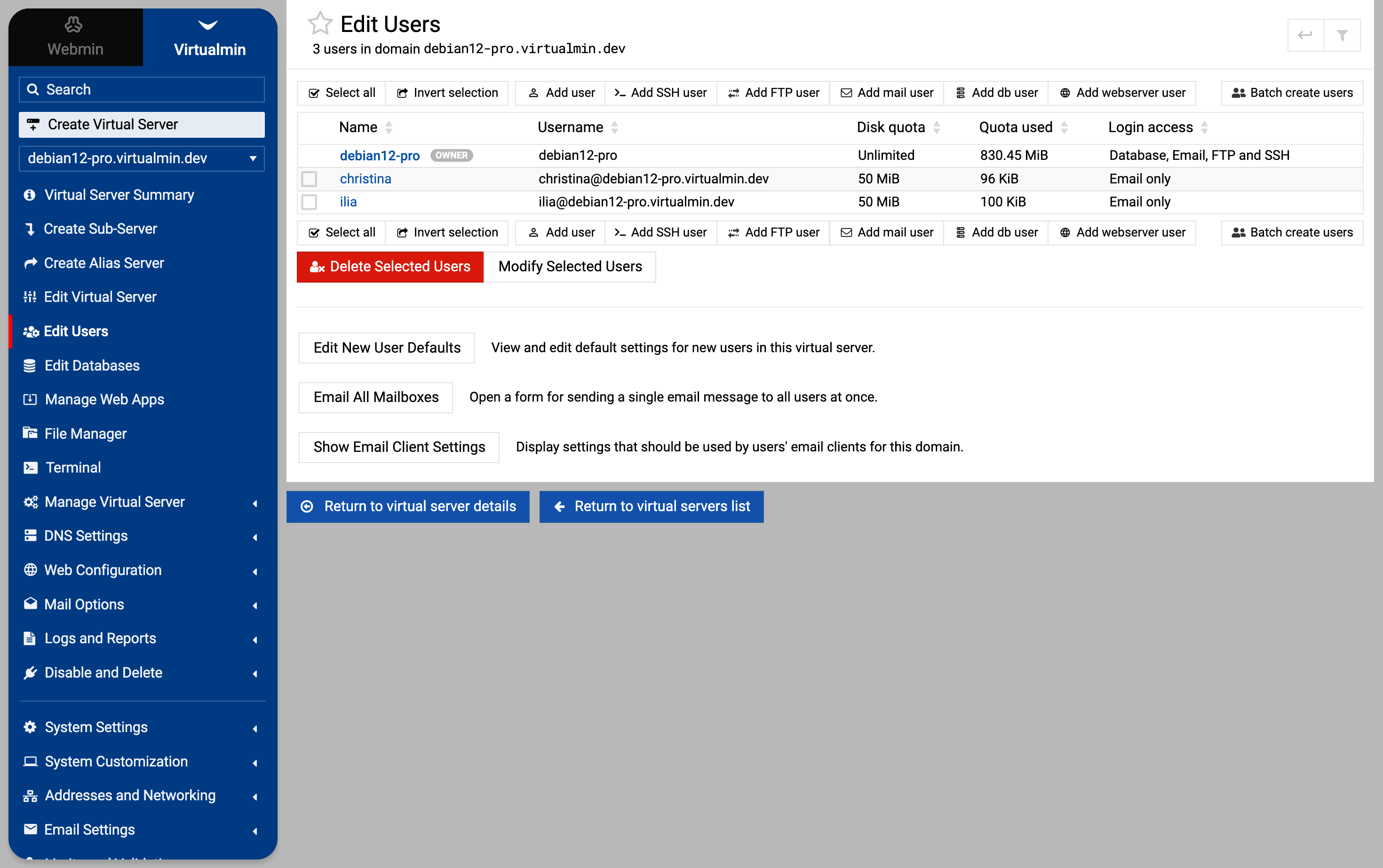
Task: Click the favorite star next to Edit Users
Action: click(x=320, y=24)
